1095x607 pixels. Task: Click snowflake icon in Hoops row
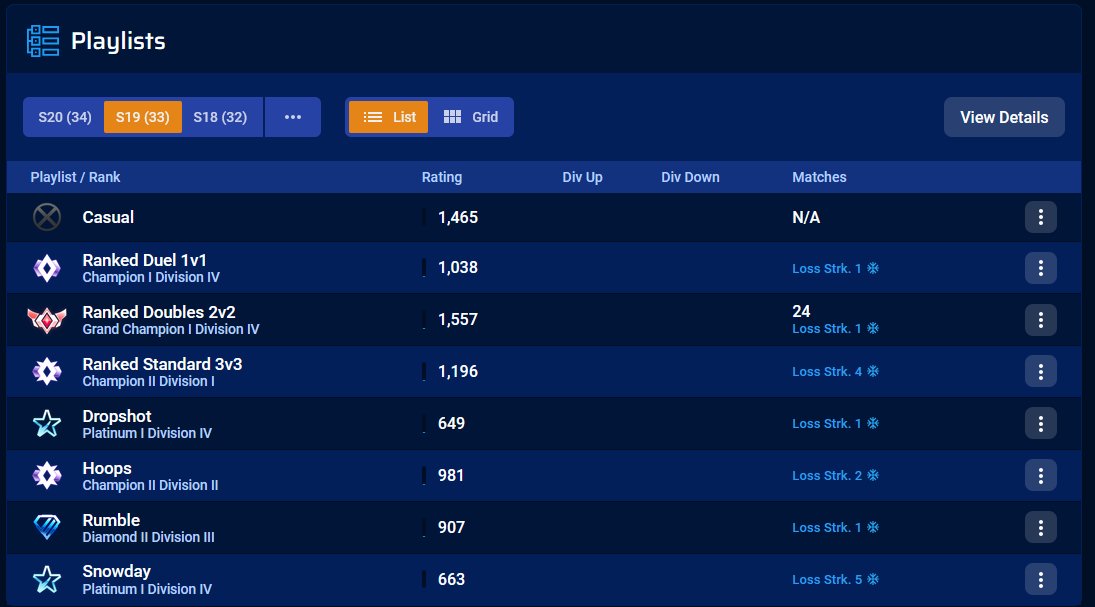tap(873, 475)
